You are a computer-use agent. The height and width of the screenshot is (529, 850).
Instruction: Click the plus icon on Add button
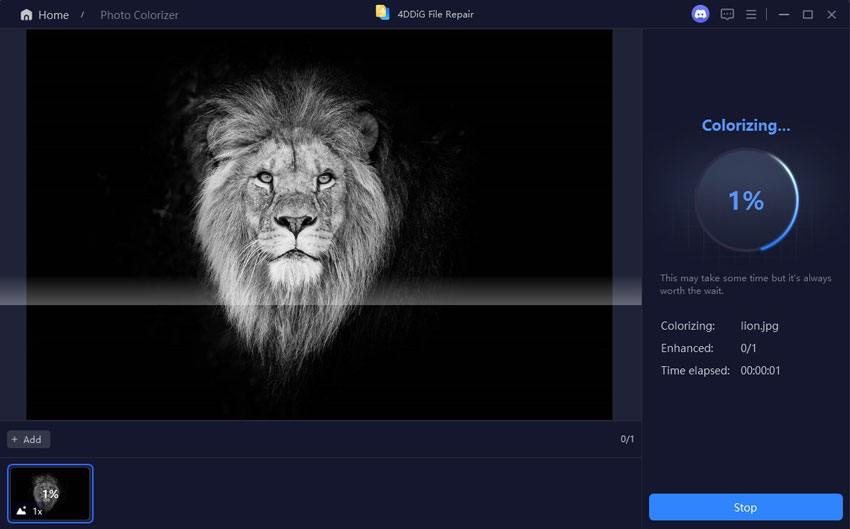(14, 439)
